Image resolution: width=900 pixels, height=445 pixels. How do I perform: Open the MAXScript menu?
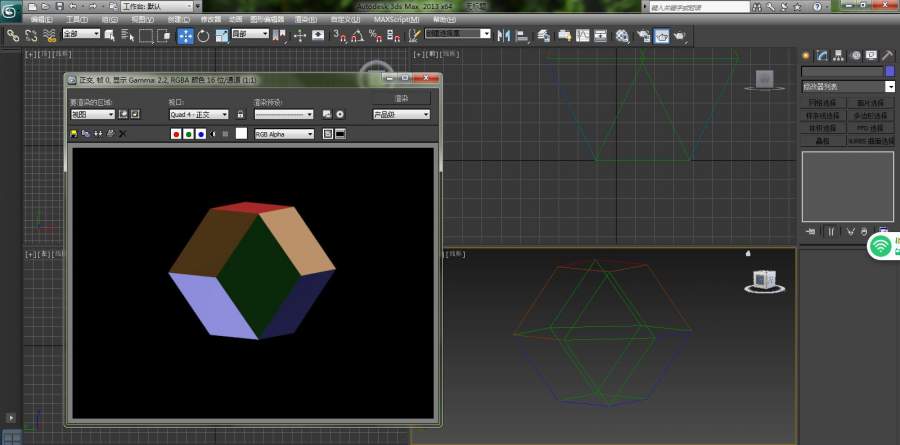(396, 19)
